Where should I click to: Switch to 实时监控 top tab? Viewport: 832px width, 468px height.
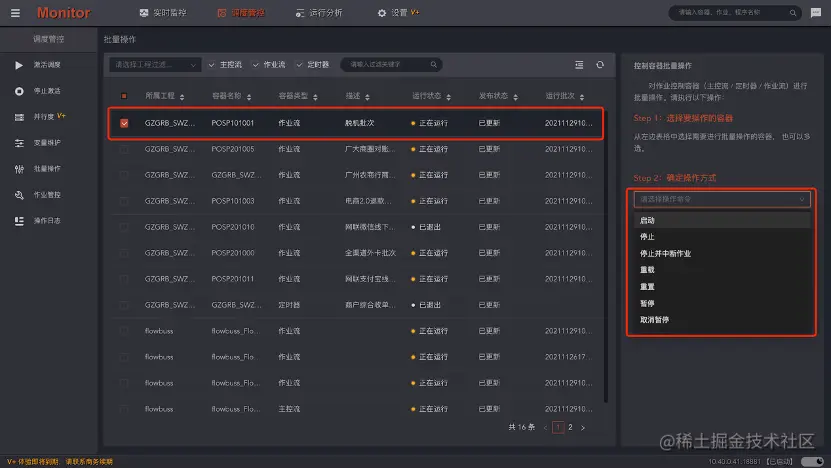(x=163, y=13)
